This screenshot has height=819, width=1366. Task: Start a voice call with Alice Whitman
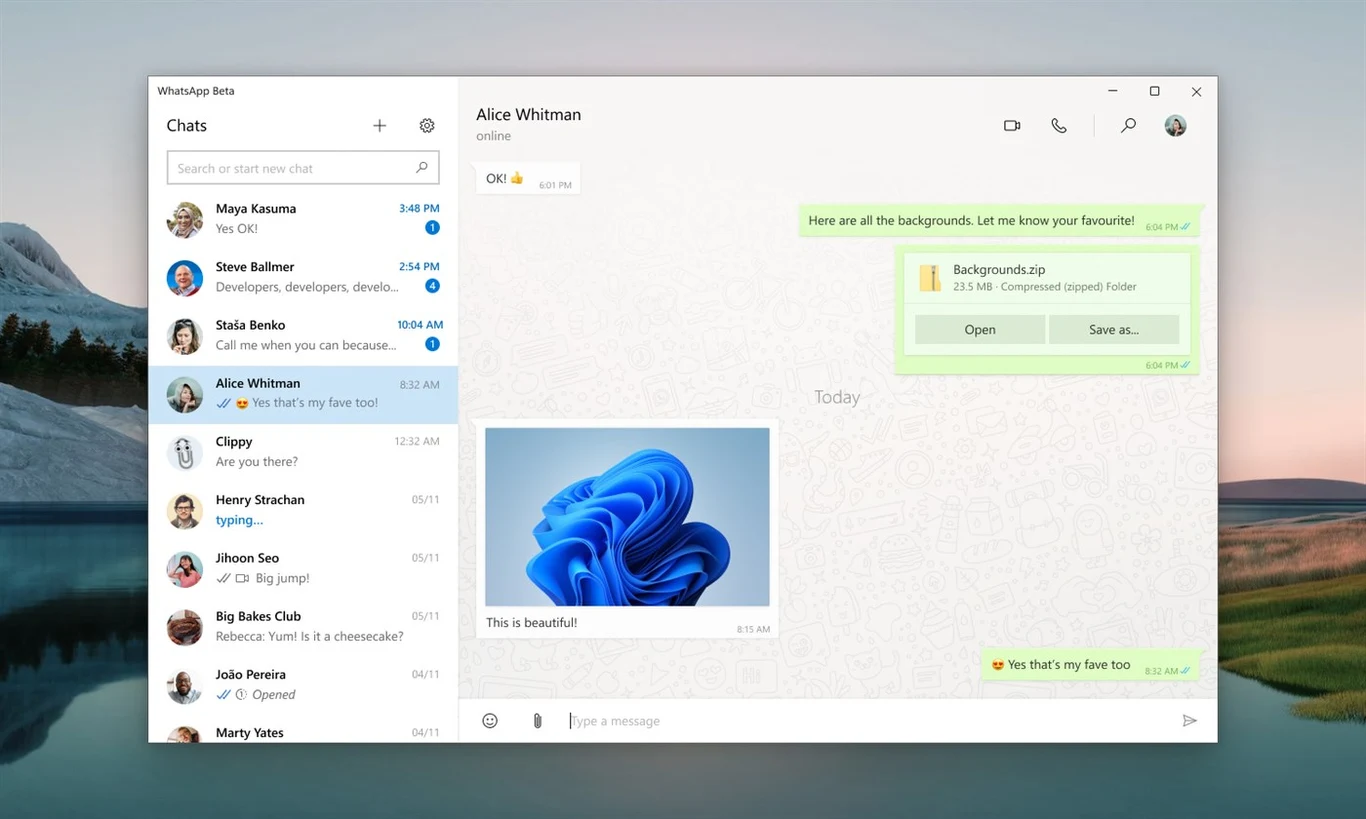[1059, 125]
